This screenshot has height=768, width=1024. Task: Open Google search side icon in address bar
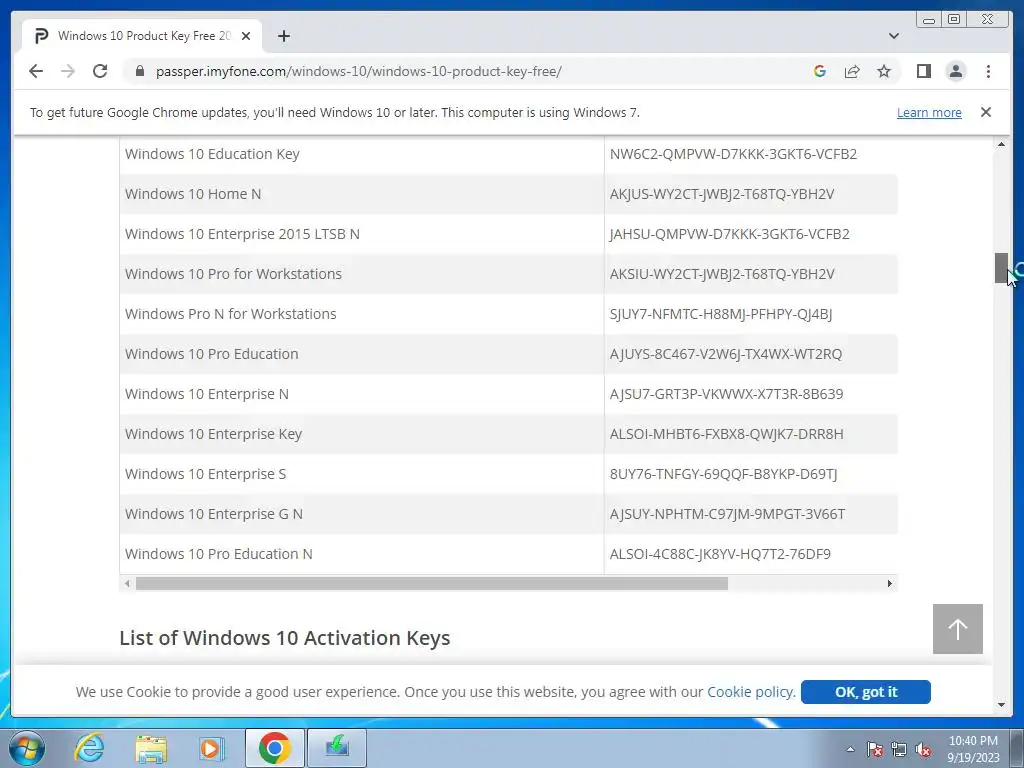pos(820,71)
